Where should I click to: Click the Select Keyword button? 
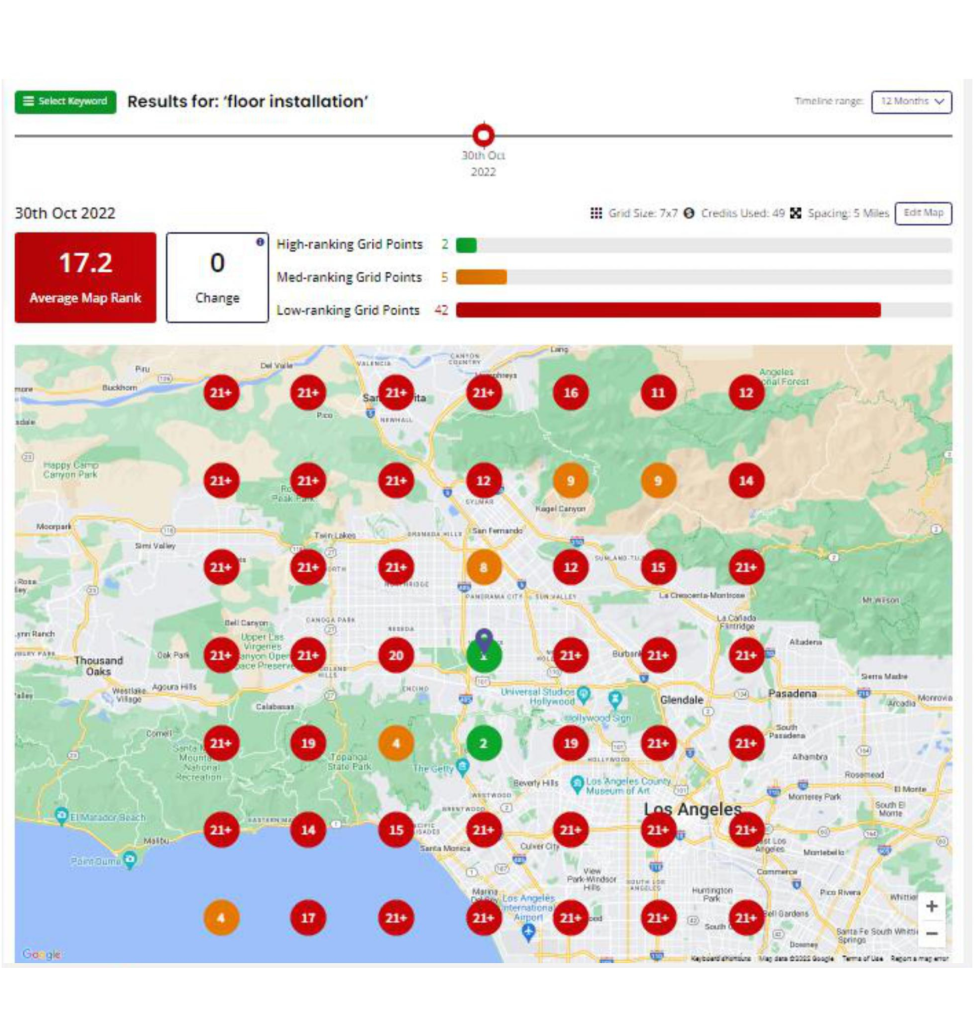65,102
